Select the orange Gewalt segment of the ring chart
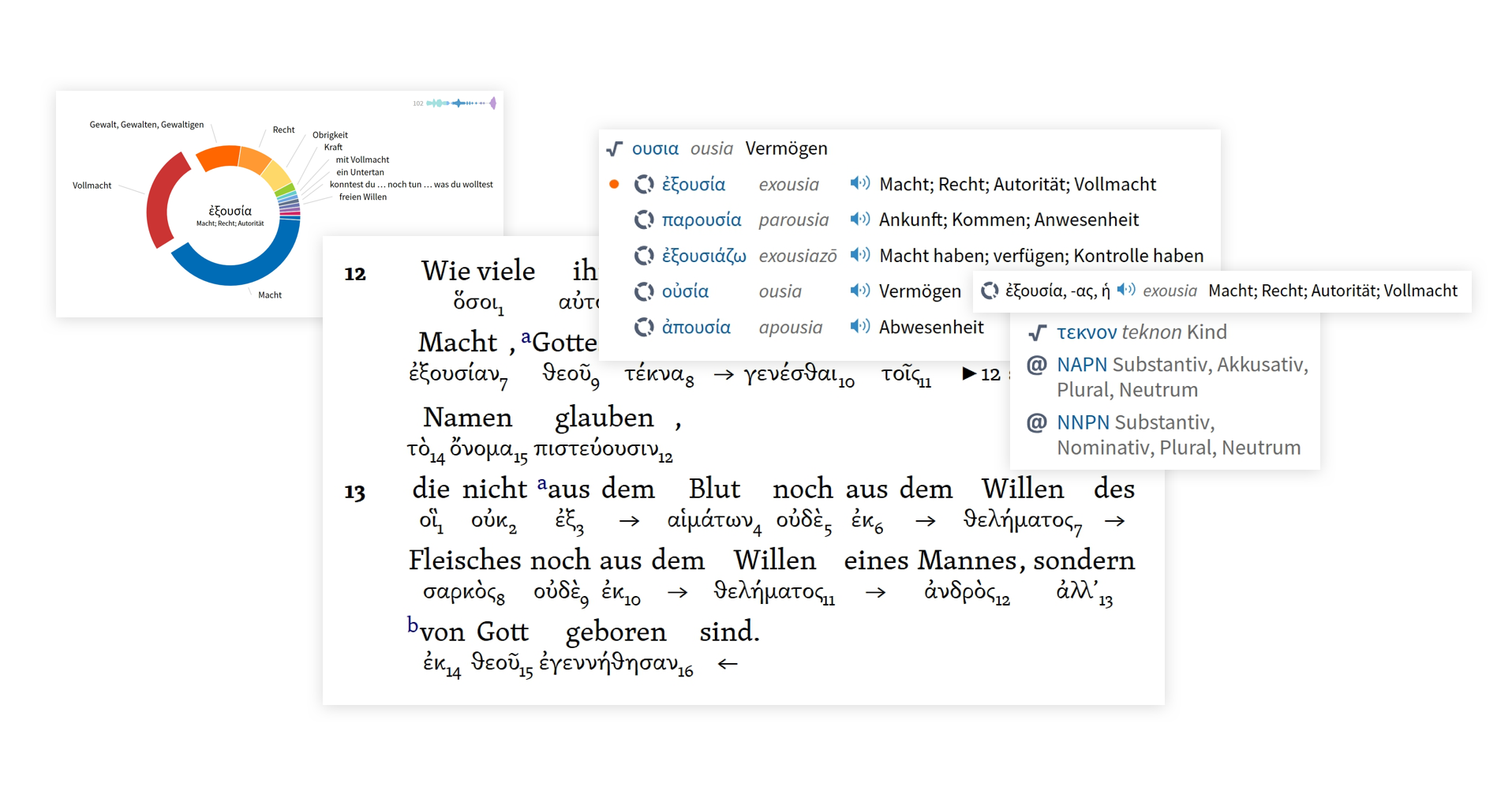 [219, 156]
